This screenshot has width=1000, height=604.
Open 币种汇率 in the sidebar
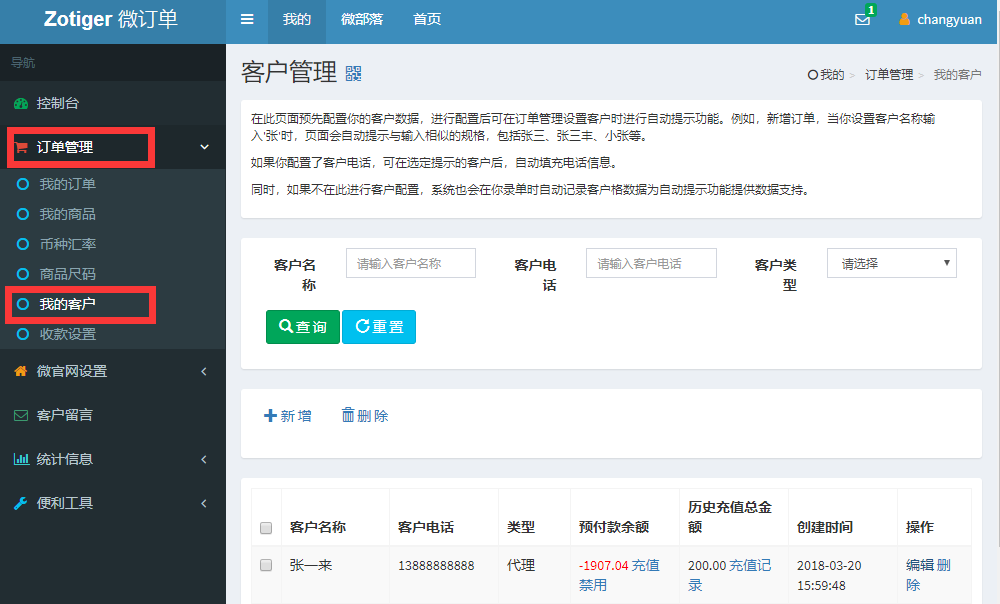click(68, 244)
